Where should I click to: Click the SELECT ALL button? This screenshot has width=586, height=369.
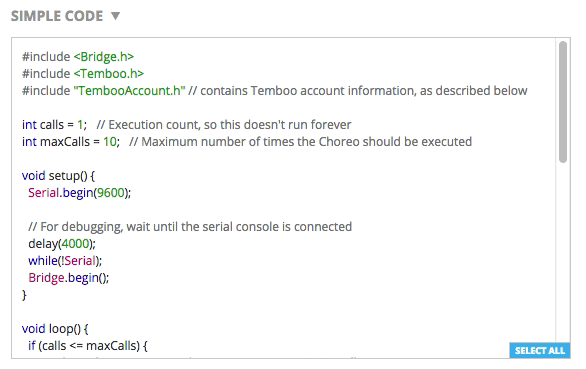540,350
